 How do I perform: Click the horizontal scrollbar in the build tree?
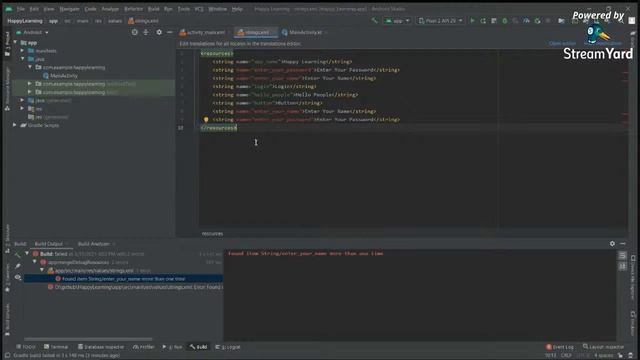tap(88, 339)
